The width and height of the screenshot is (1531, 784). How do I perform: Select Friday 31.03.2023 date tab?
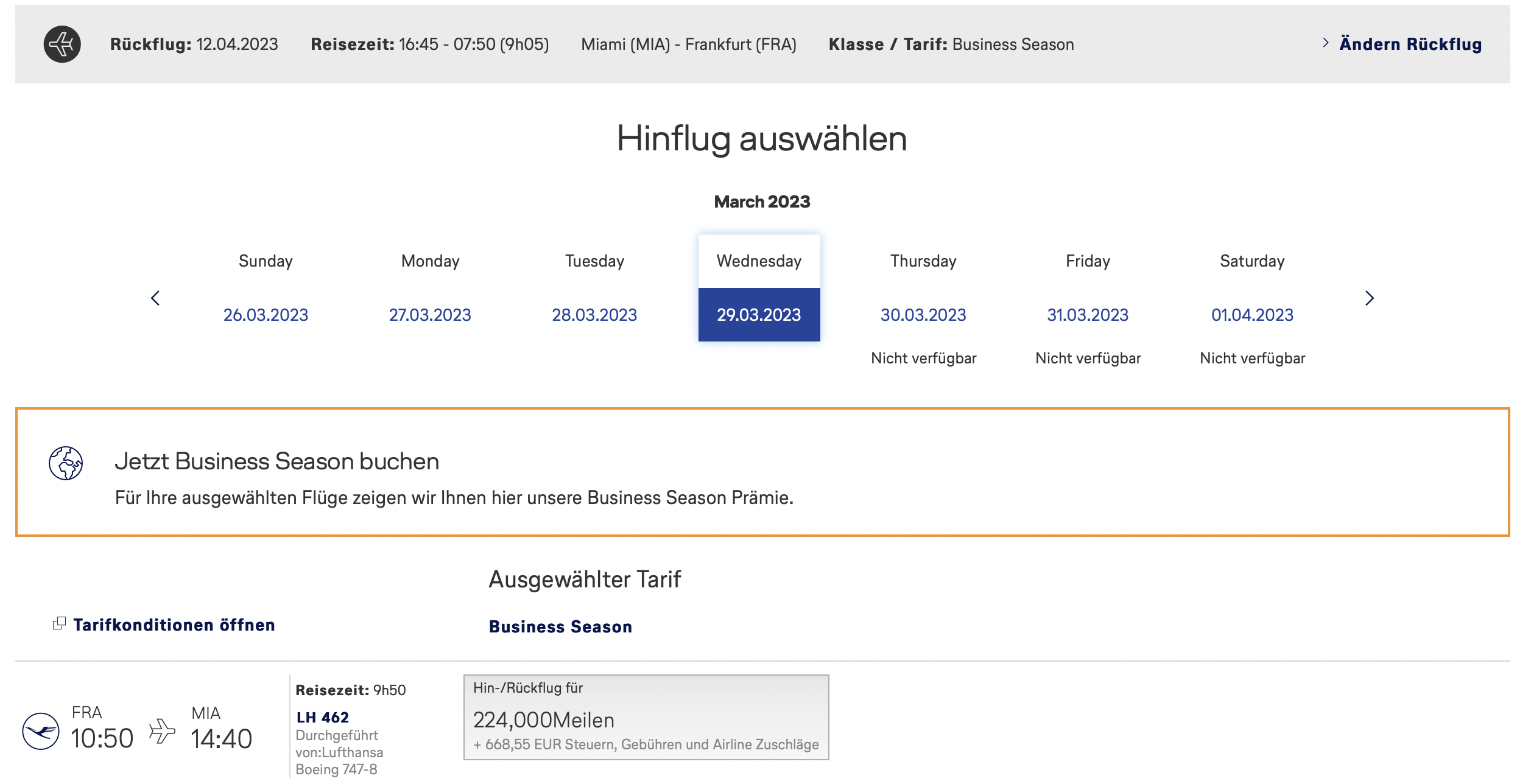point(1088,315)
